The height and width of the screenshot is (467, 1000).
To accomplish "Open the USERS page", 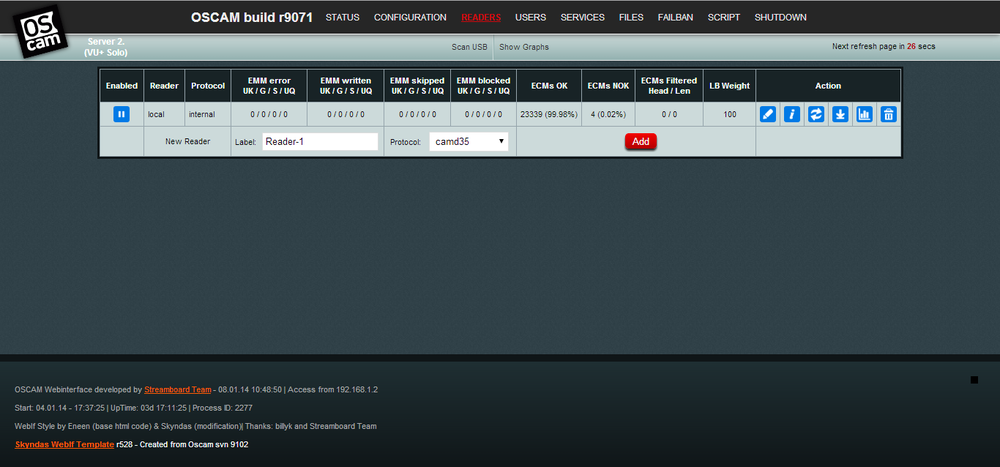I will click(x=530, y=18).
